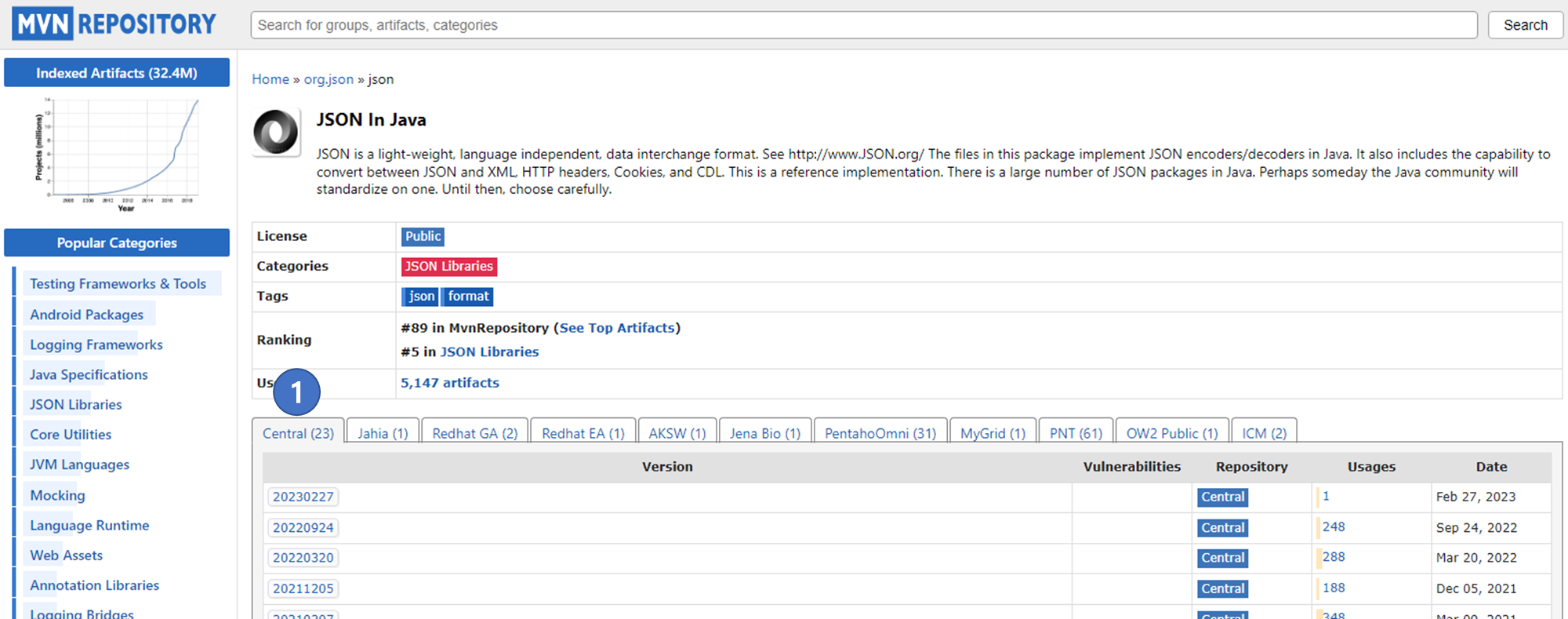Switch to the Redhat EA (1) tab

(x=583, y=433)
